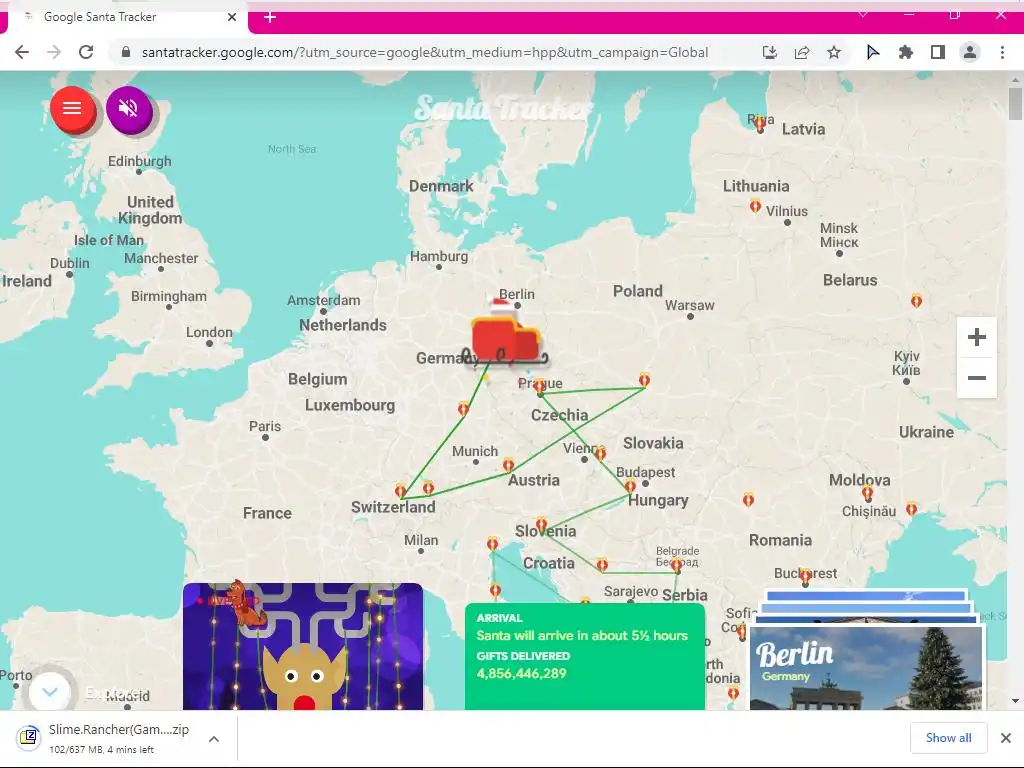Click the Warsaw city label

[690, 305]
